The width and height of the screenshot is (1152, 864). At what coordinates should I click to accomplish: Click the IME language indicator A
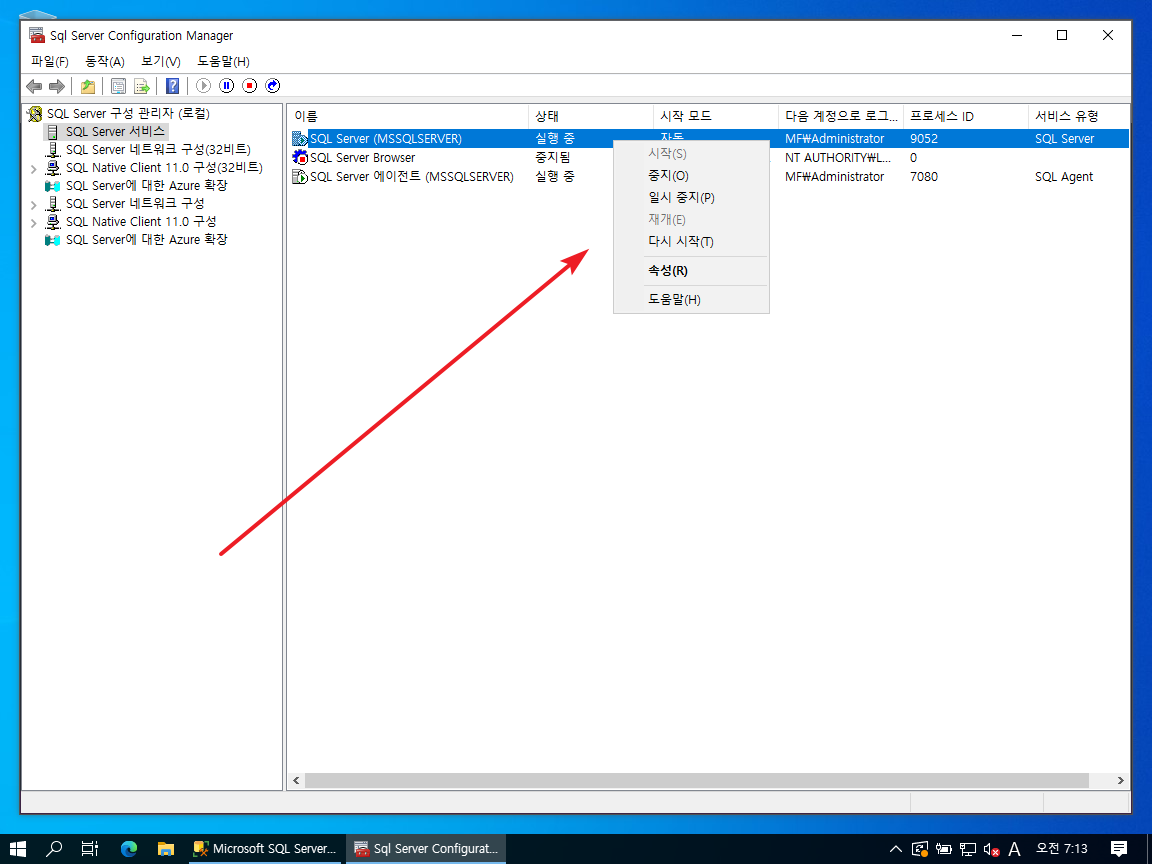click(1015, 849)
